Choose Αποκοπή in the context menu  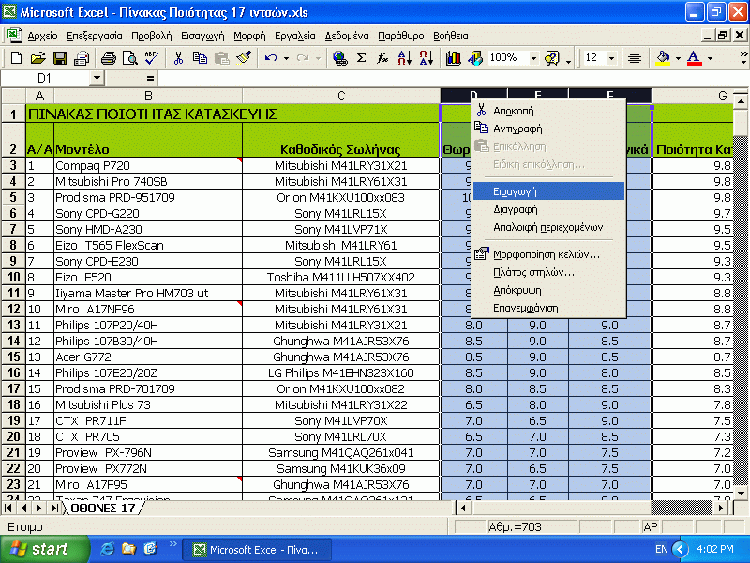coord(548,111)
